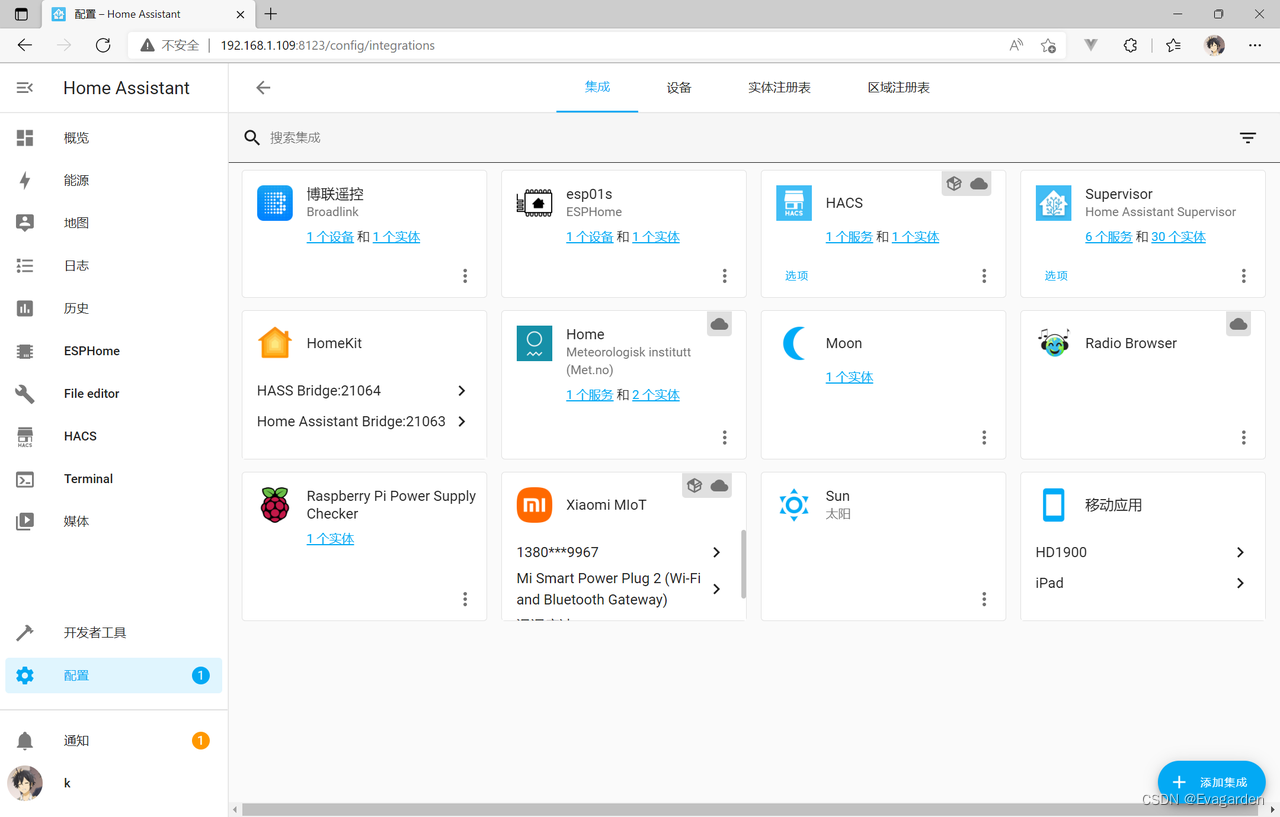
Task: Open 配置 configuration in sidebar
Action: point(114,676)
